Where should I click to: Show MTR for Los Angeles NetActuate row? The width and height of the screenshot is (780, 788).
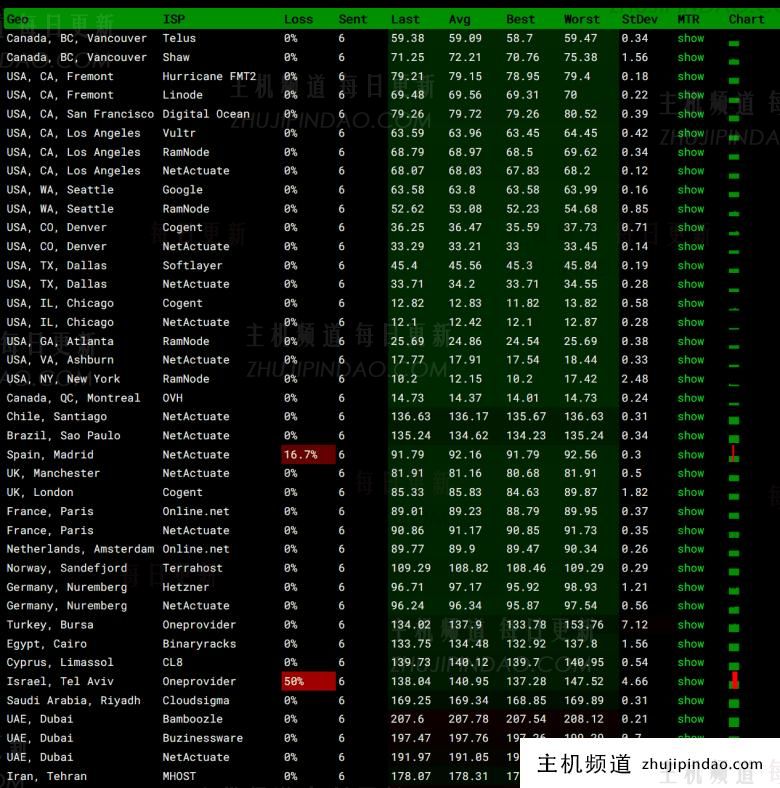pos(691,171)
